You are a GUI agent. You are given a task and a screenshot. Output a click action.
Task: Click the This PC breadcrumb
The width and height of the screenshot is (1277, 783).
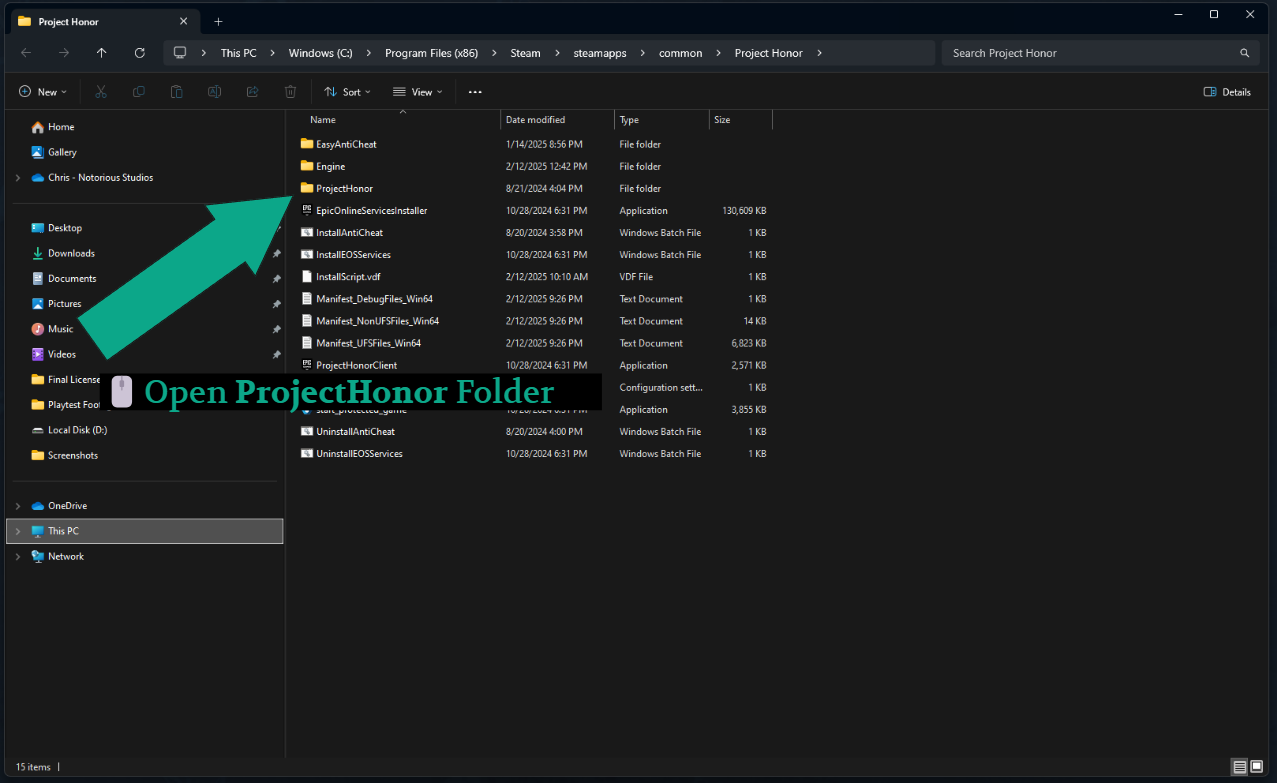tap(238, 53)
